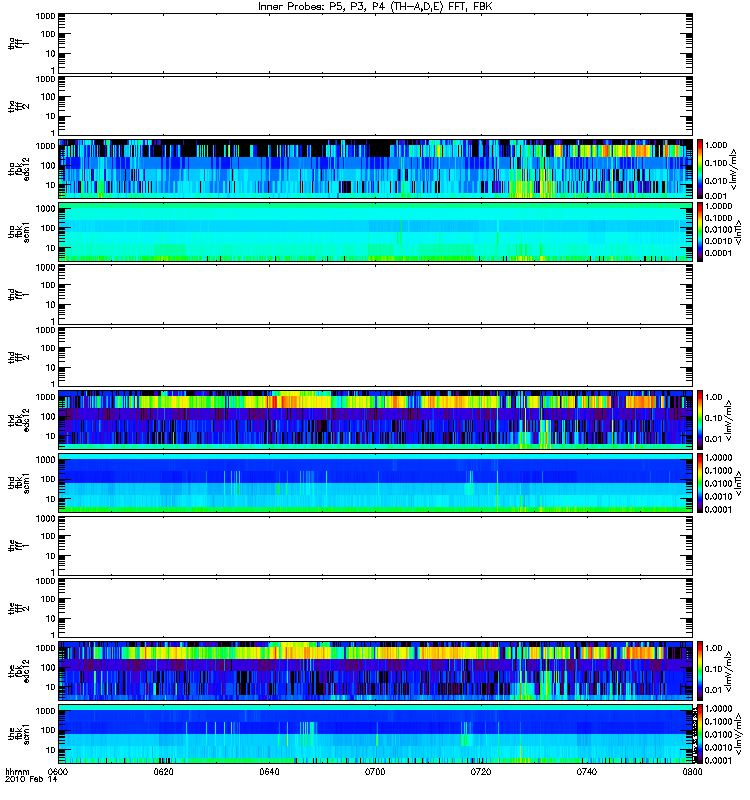The image size is (750, 800).
Task: Click the '0700' time axis label
Action: [375, 771]
